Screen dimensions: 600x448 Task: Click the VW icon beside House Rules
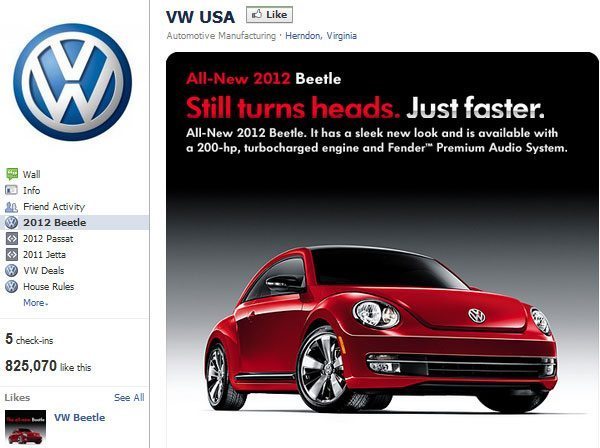click(x=11, y=287)
